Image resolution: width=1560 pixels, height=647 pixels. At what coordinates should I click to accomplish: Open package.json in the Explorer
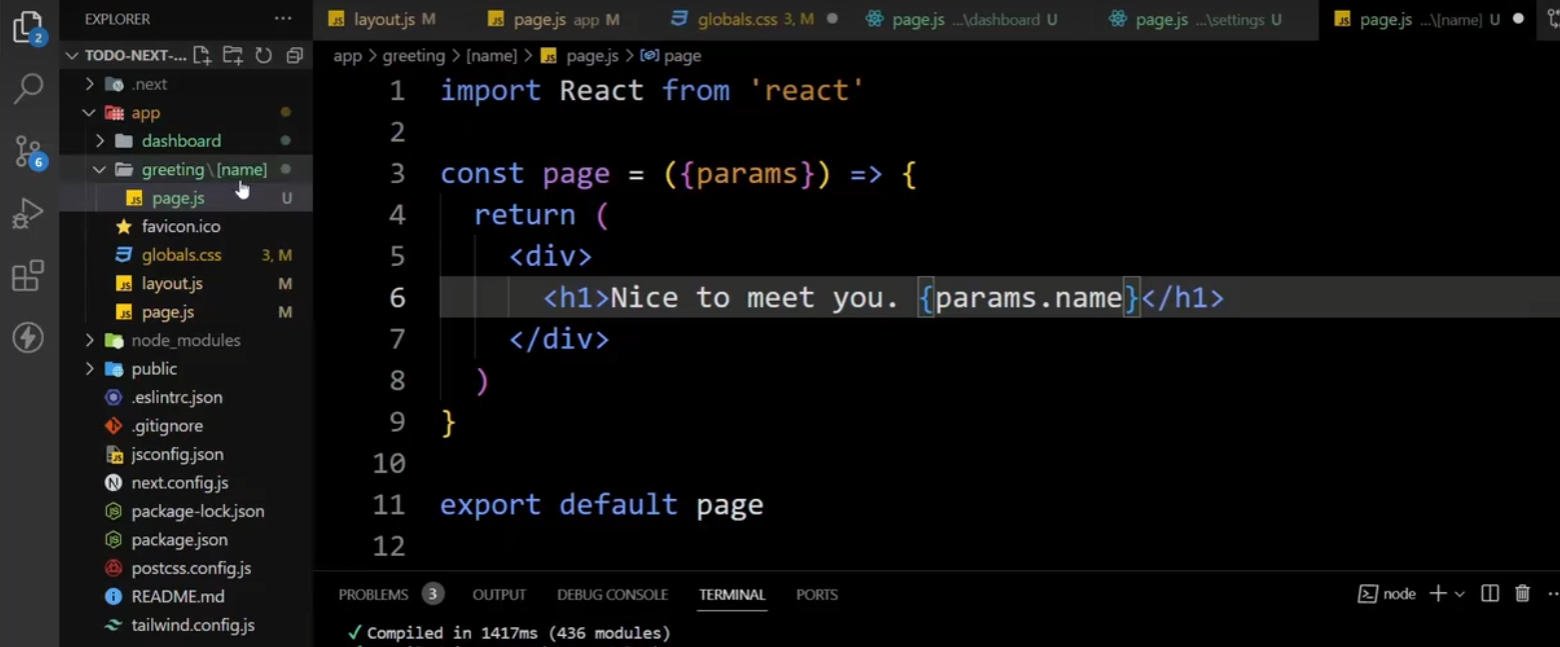click(x=178, y=539)
